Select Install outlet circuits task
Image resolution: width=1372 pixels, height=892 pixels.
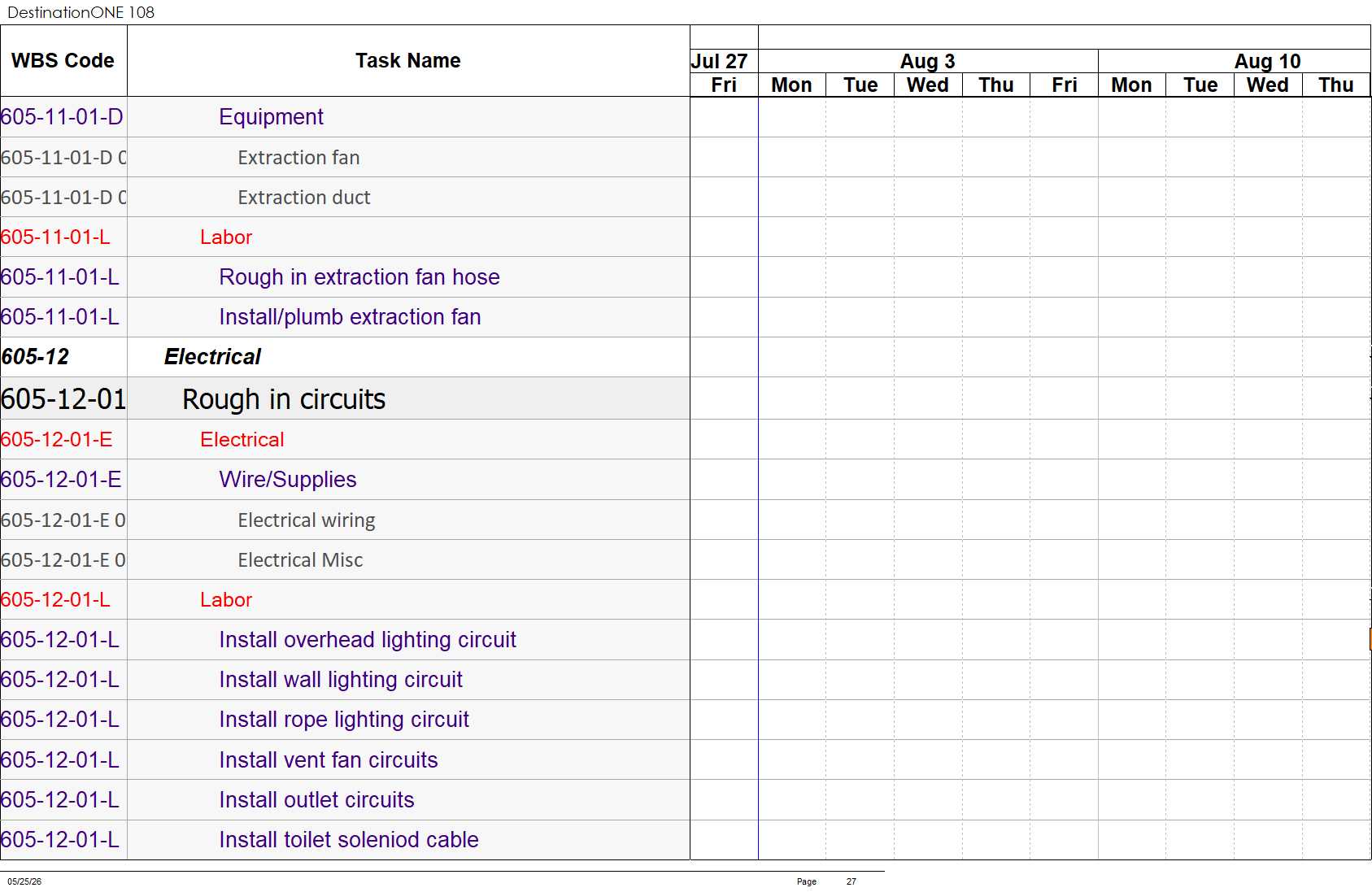tap(316, 800)
